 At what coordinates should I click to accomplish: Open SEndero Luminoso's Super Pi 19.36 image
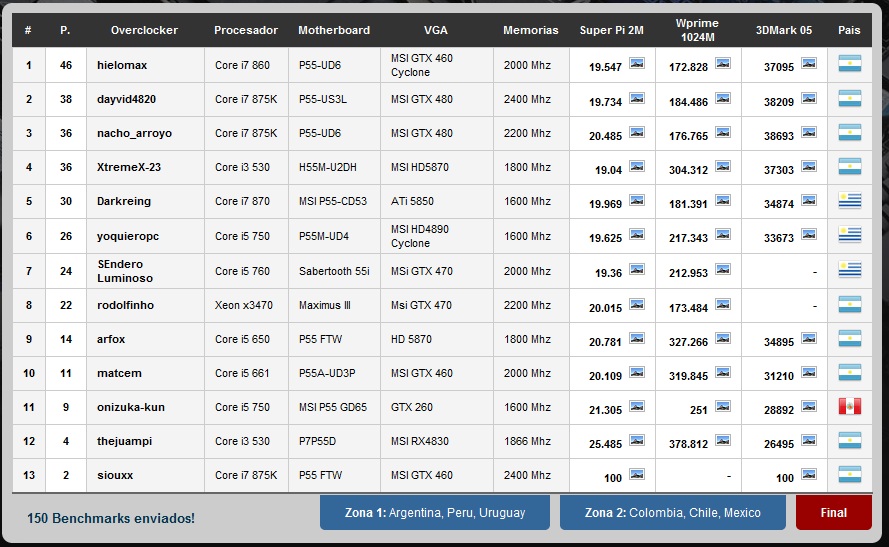(637, 270)
